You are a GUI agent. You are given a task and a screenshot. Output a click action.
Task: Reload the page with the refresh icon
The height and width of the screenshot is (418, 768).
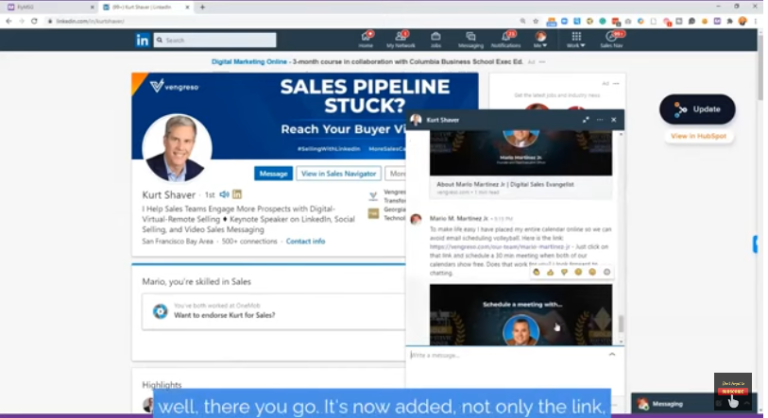34,21
